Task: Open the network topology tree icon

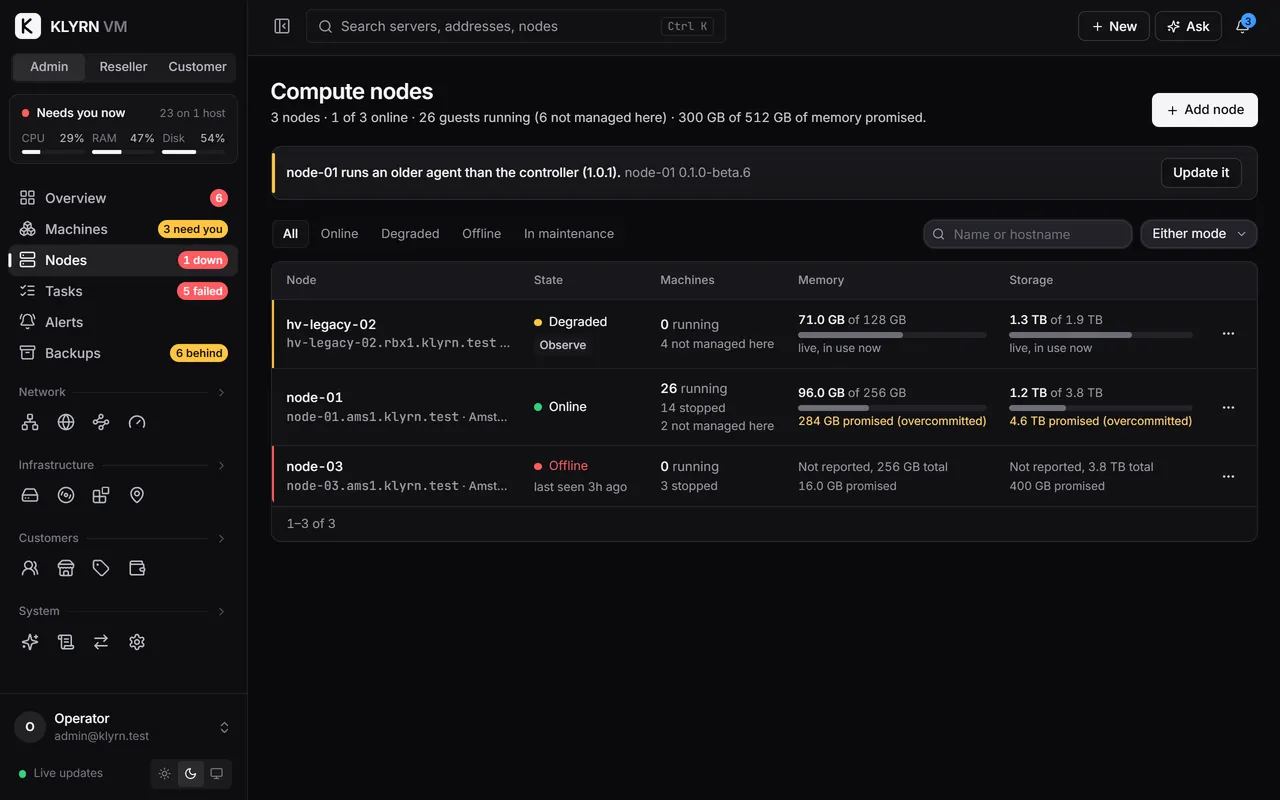Action: click(30, 422)
